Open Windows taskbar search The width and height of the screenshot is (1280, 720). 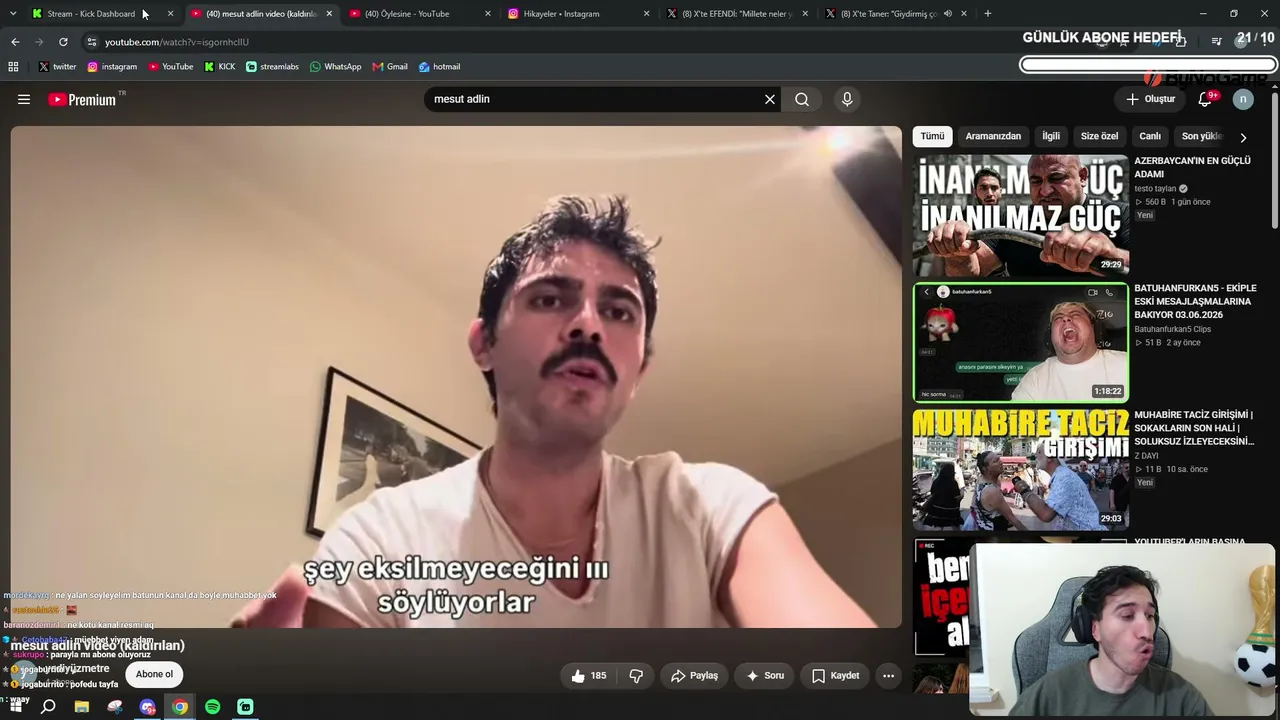click(48, 707)
